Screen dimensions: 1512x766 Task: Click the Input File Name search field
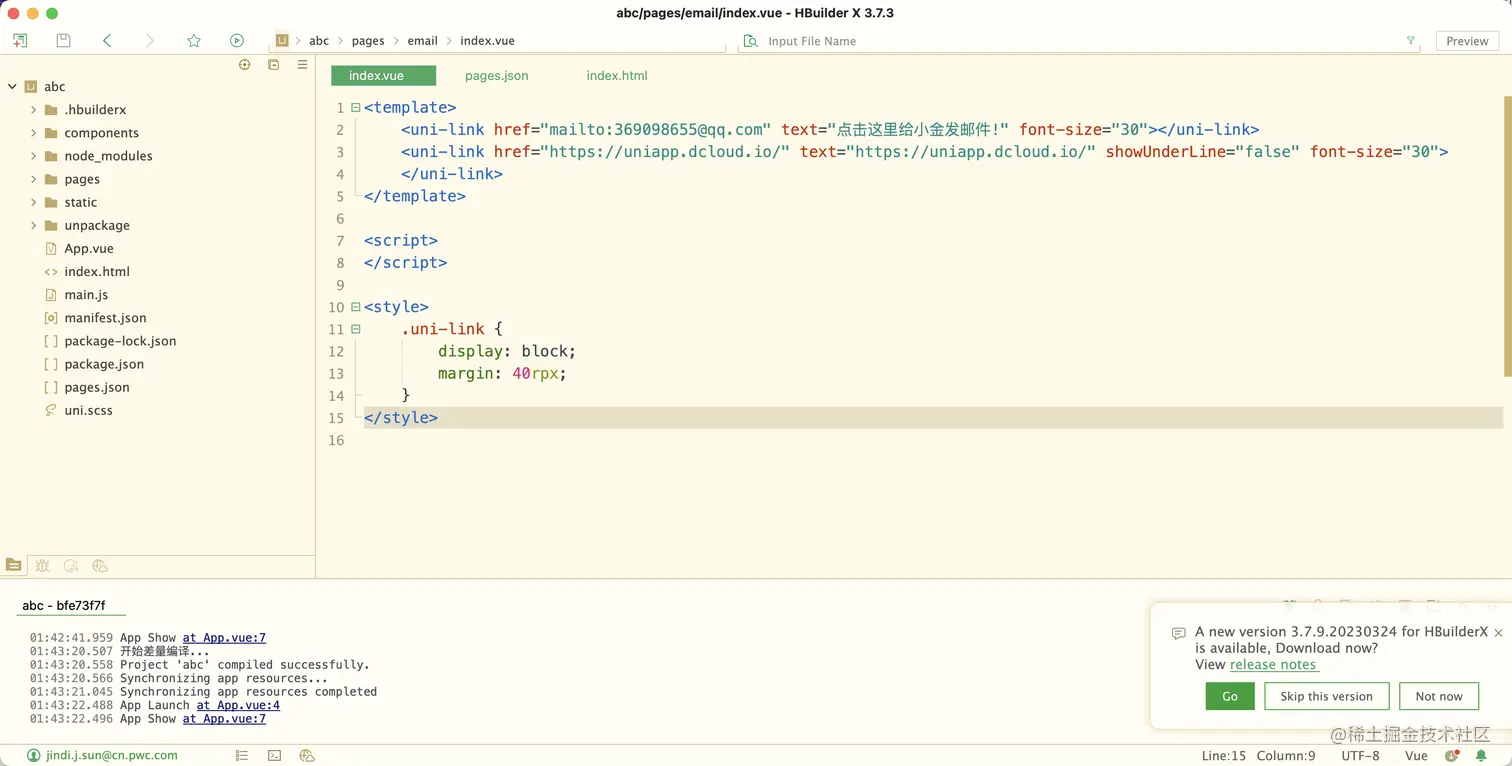click(1080, 41)
